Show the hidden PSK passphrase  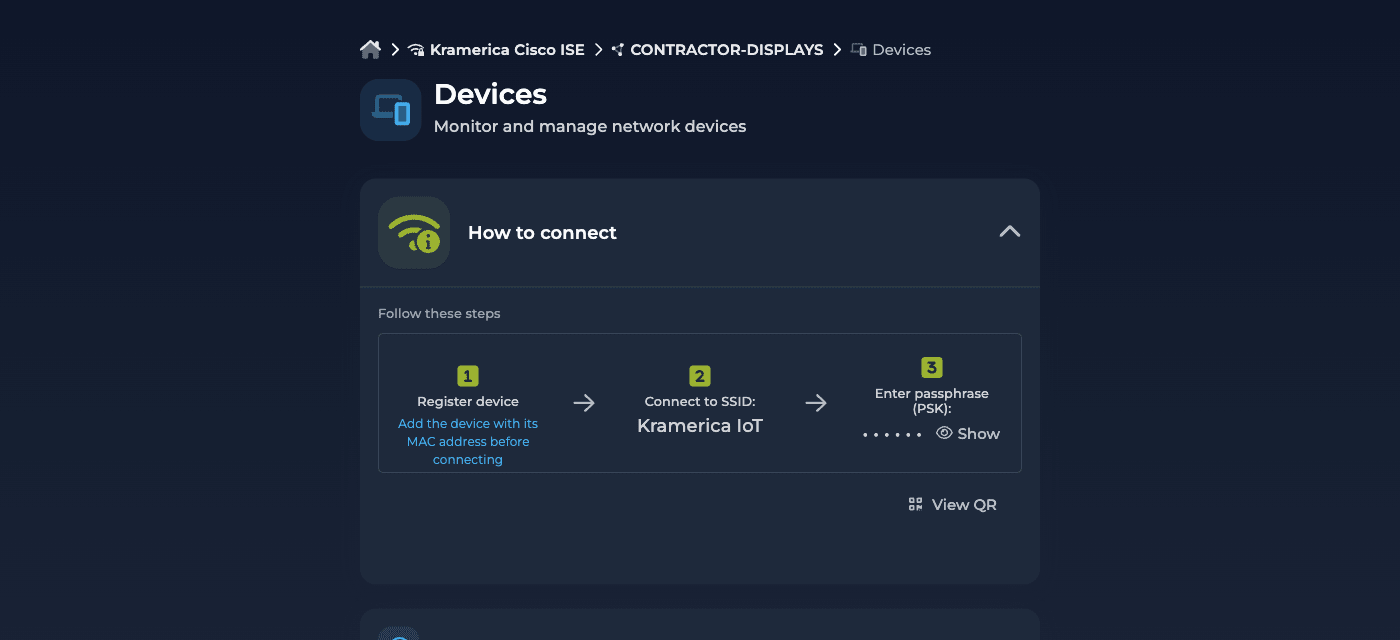click(x=968, y=433)
